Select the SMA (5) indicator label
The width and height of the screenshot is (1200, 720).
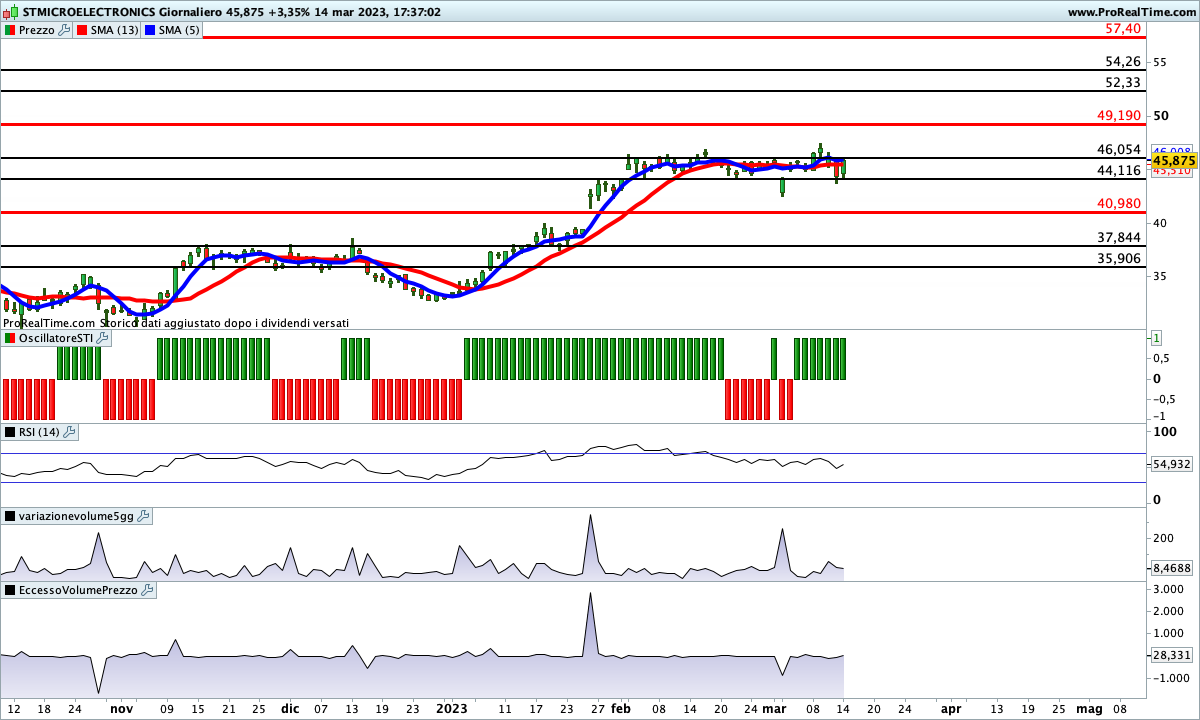point(179,30)
